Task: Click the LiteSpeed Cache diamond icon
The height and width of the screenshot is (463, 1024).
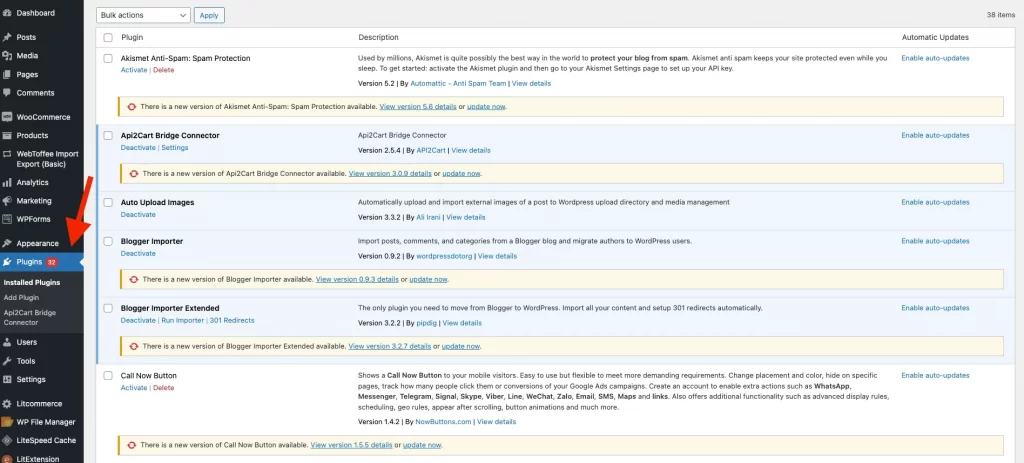Action: (x=7, y=440)
